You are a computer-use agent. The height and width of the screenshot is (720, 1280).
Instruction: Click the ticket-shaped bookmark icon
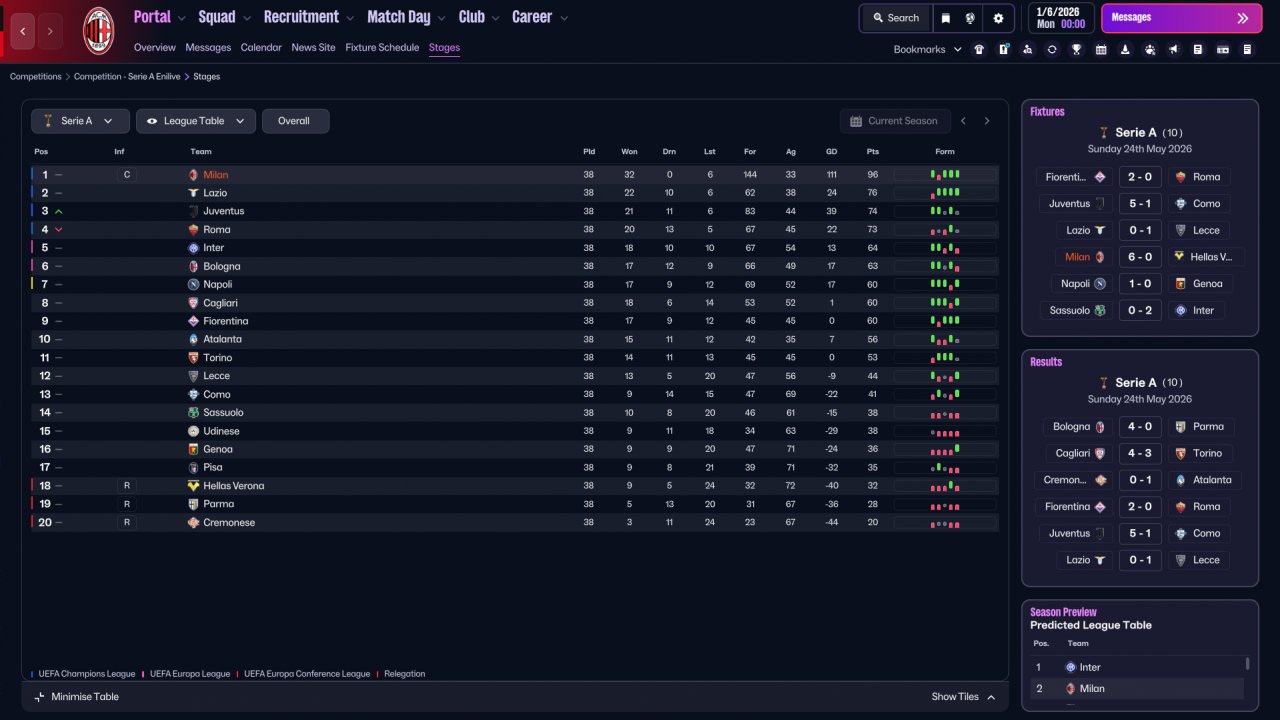click(1223, 49)
